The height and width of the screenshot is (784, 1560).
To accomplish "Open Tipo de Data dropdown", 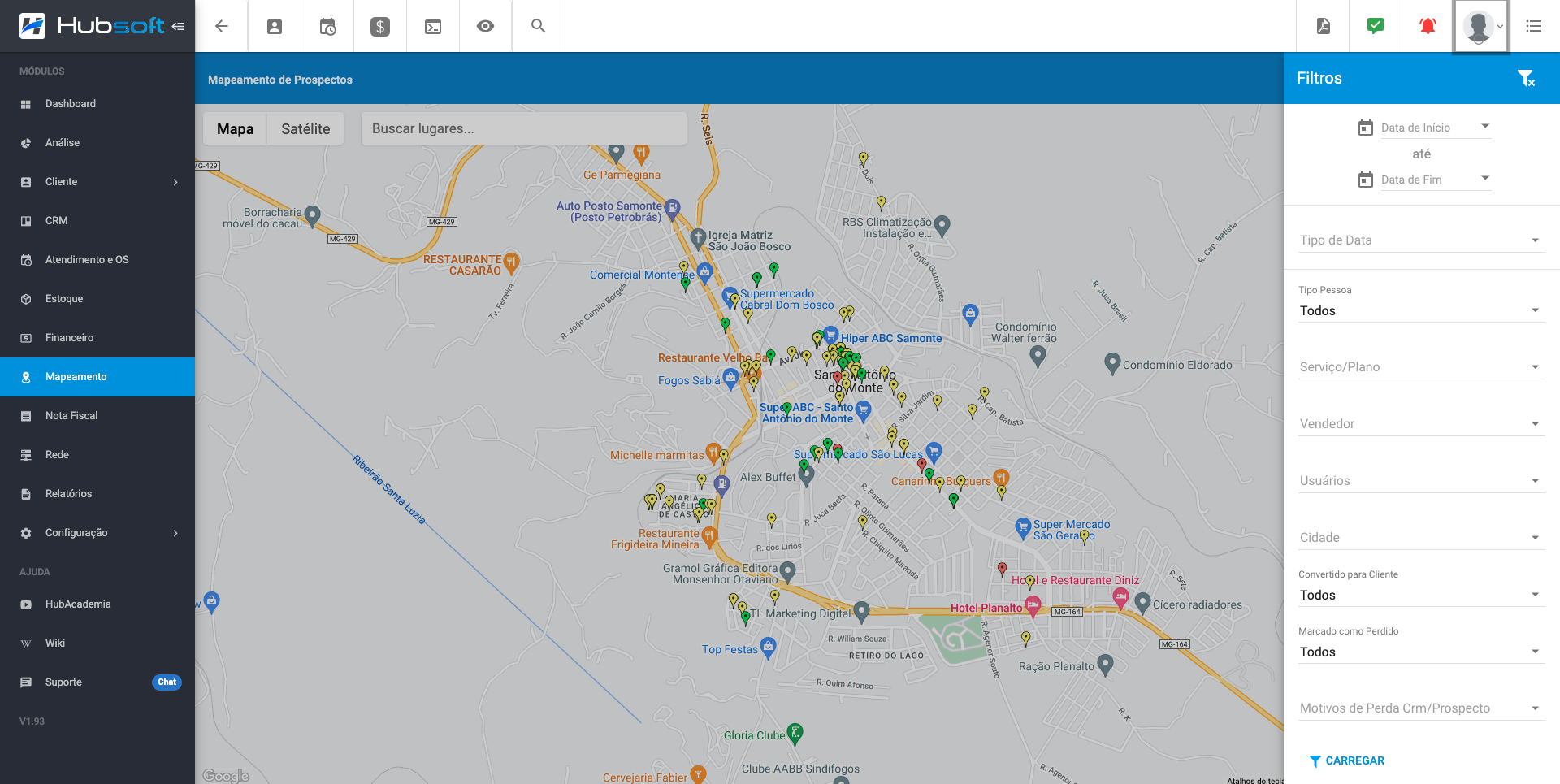I will pyautogui.click(x=1421, y=240).
